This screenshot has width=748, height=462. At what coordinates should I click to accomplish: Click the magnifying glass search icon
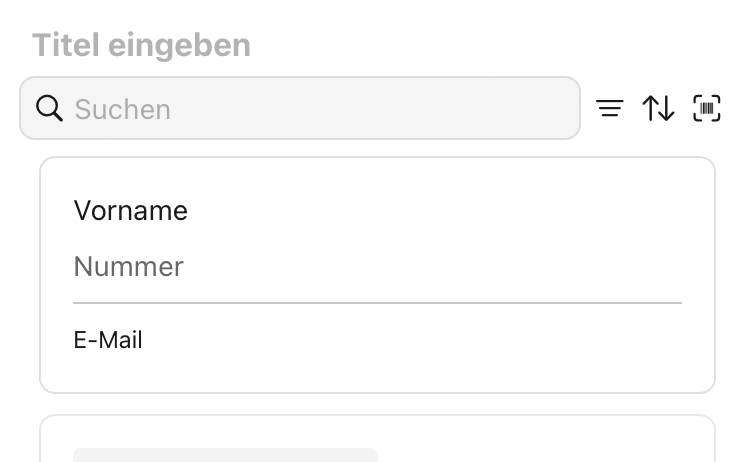coord(49,108)
